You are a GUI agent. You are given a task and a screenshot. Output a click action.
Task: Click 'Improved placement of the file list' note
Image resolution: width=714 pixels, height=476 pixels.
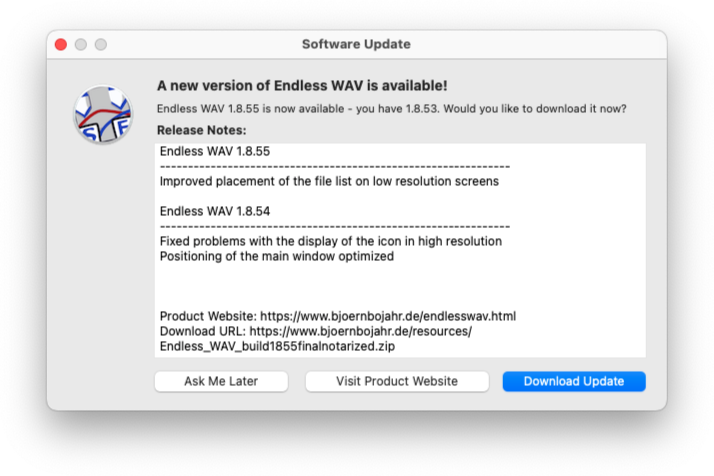click(x=329, y=181)
